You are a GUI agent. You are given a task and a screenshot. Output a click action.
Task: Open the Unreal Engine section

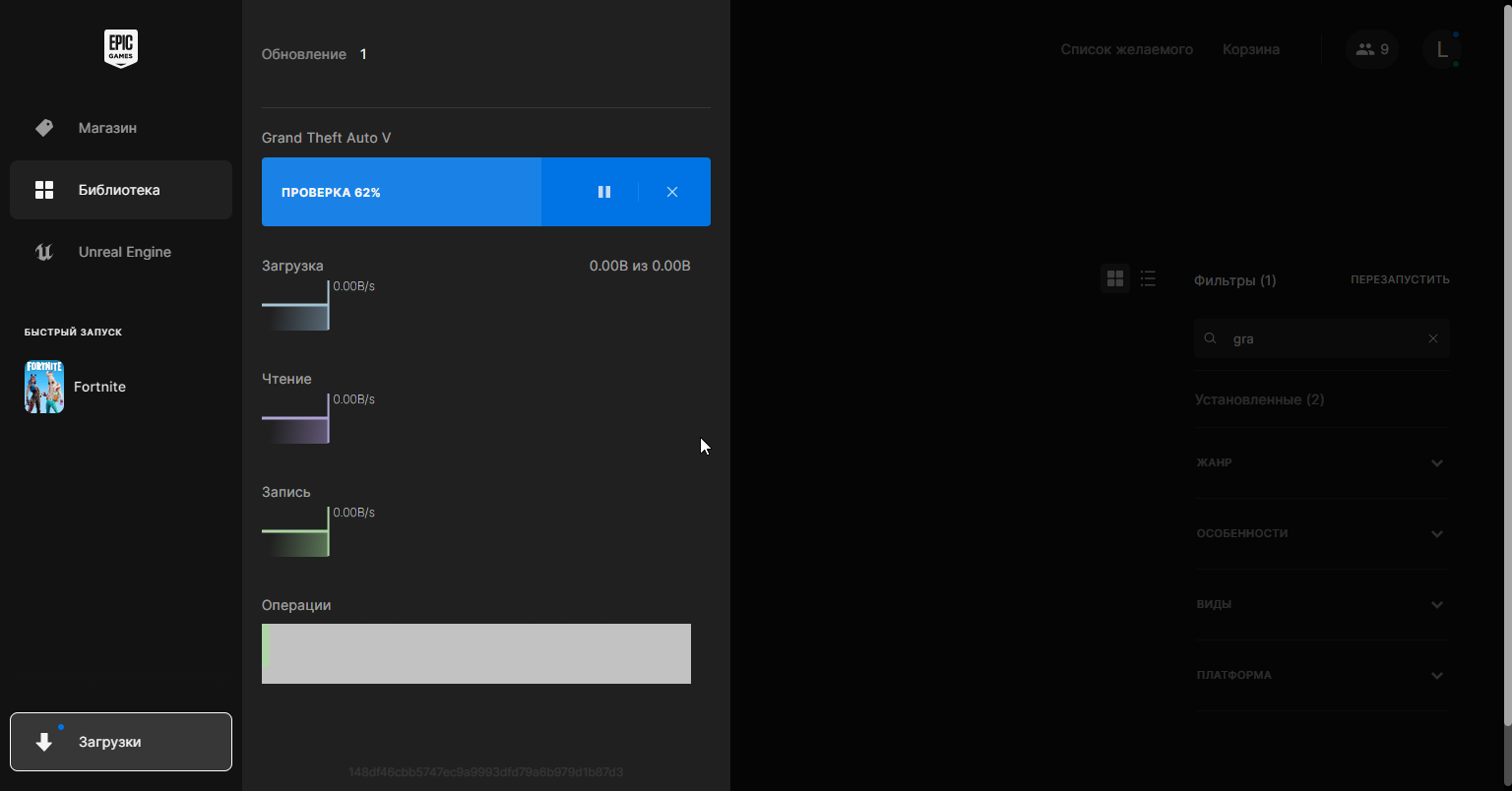pyautogui.click(x=121, y=252)
